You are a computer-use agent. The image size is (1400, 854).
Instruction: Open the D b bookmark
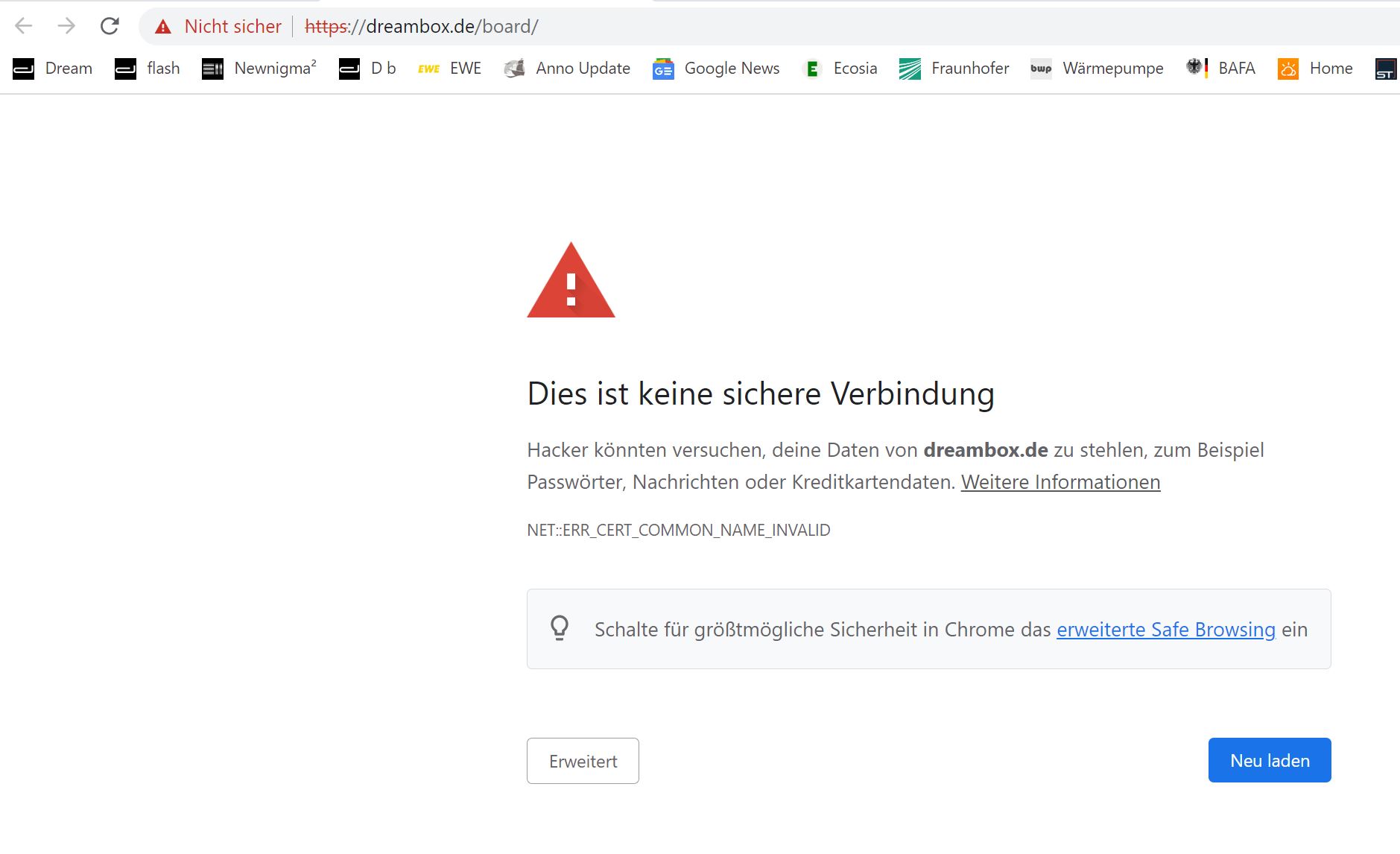(x=367, y=69)
